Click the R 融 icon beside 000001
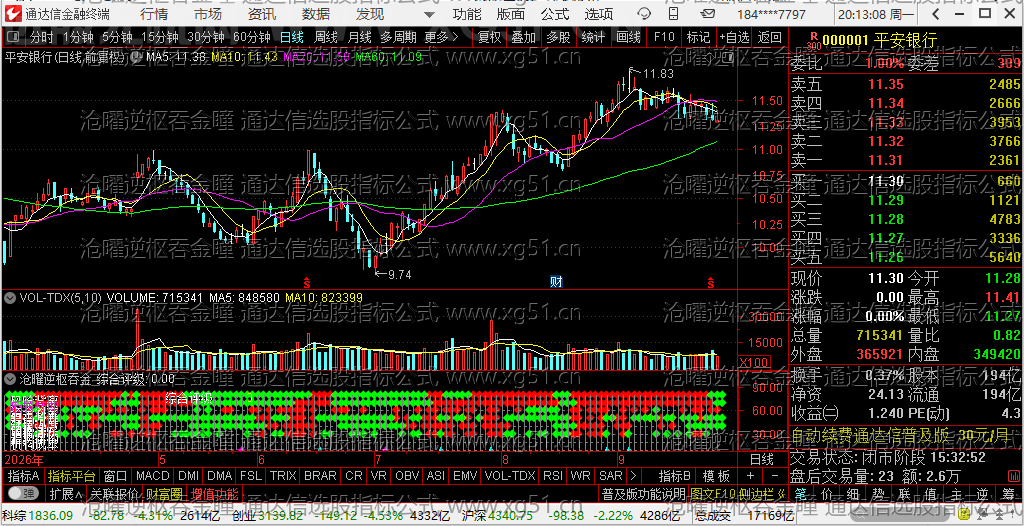This screenshot has width=1024, height=526. tap(814, 42)
